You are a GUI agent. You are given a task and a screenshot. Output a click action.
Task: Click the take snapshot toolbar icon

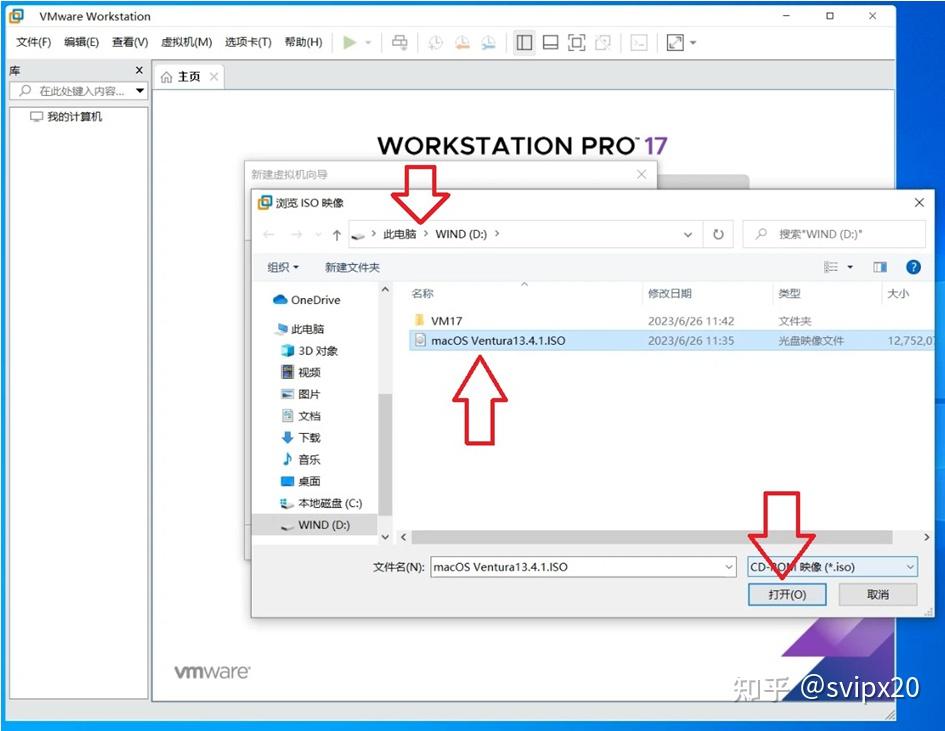coord(435,42)
